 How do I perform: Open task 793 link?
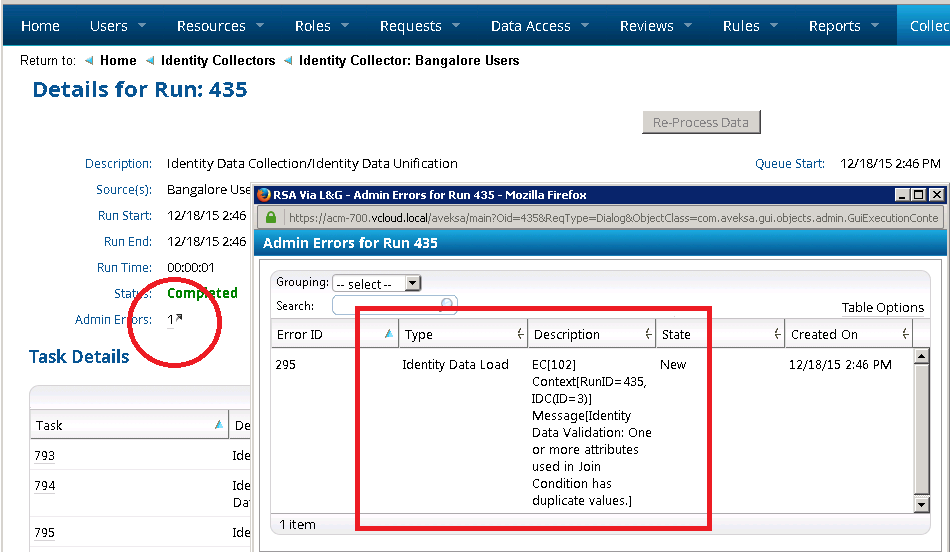tap(43, 456)
